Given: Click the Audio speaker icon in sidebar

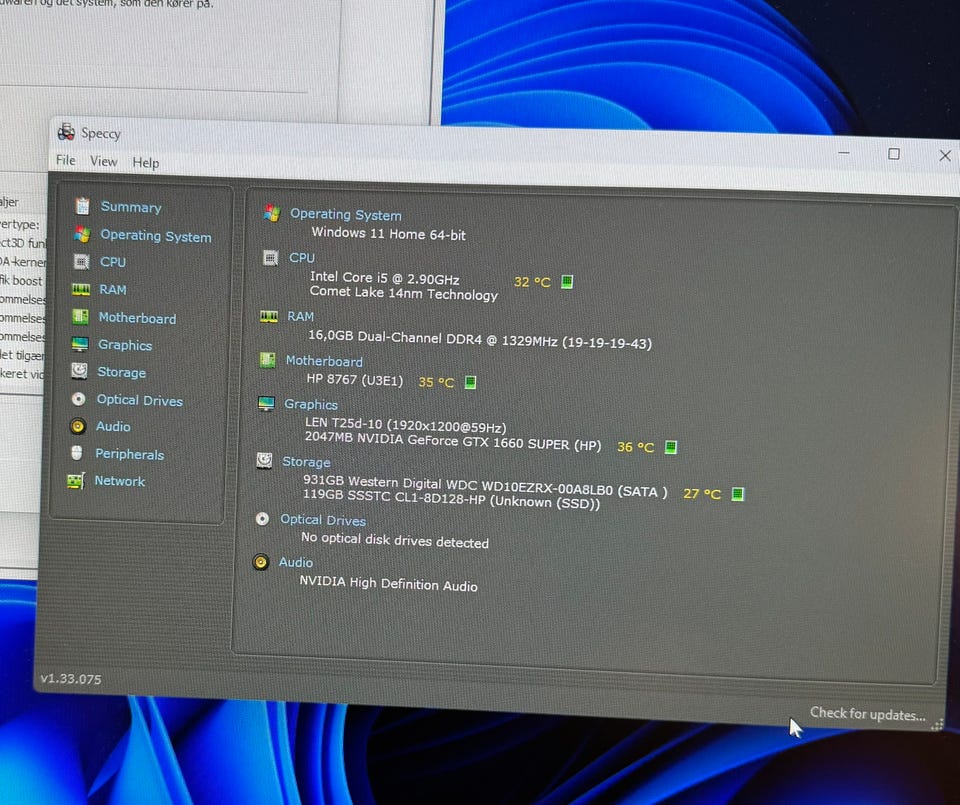Looking at the screenshot, I should click(x=78, y=426).
